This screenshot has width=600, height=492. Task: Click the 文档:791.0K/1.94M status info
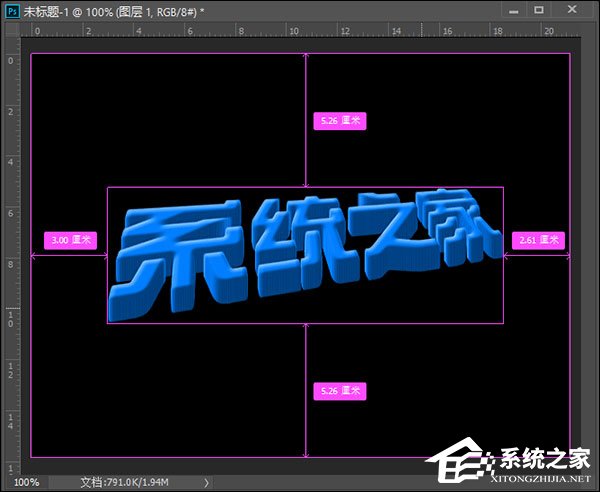(x=124, y=482)
